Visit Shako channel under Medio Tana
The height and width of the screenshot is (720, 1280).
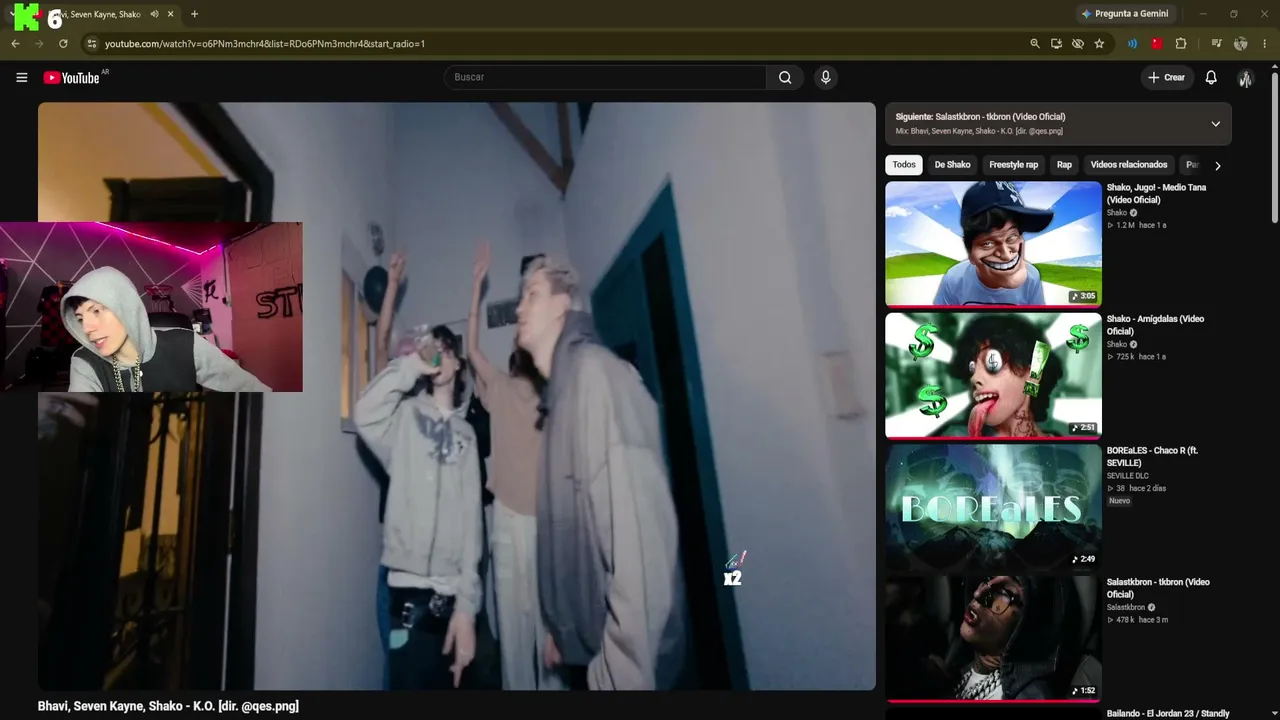pyautogui.click(x=1117, y=213)
